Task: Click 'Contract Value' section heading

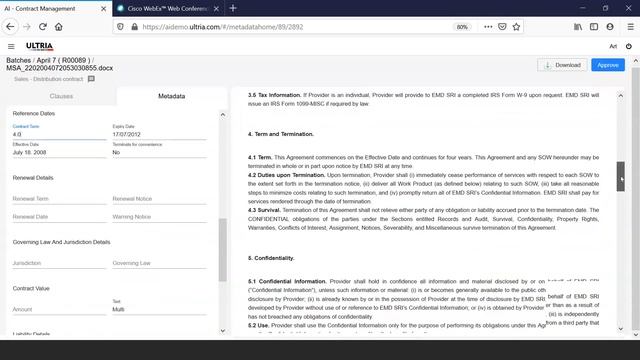Action: coord(31,288)
